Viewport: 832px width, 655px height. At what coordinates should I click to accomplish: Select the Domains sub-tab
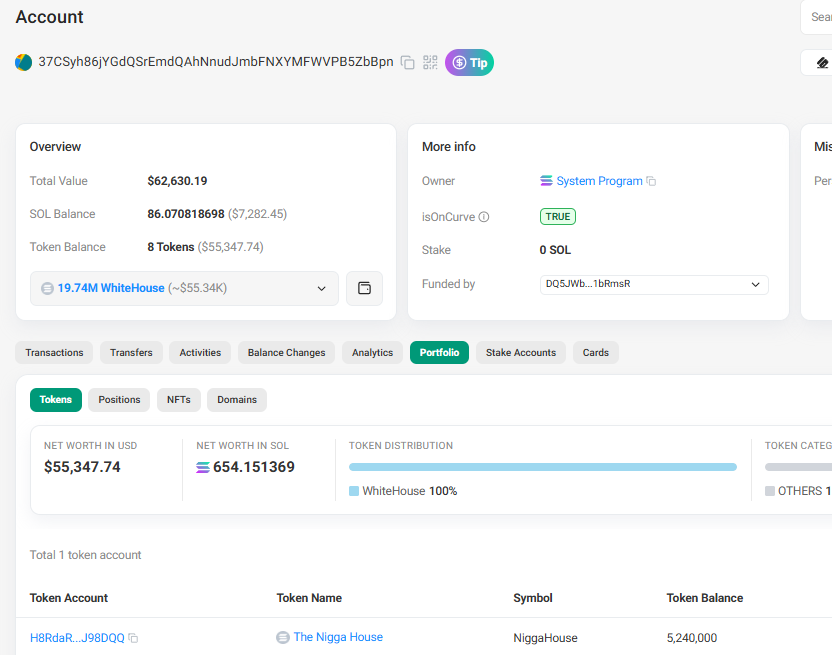[237, 400]
